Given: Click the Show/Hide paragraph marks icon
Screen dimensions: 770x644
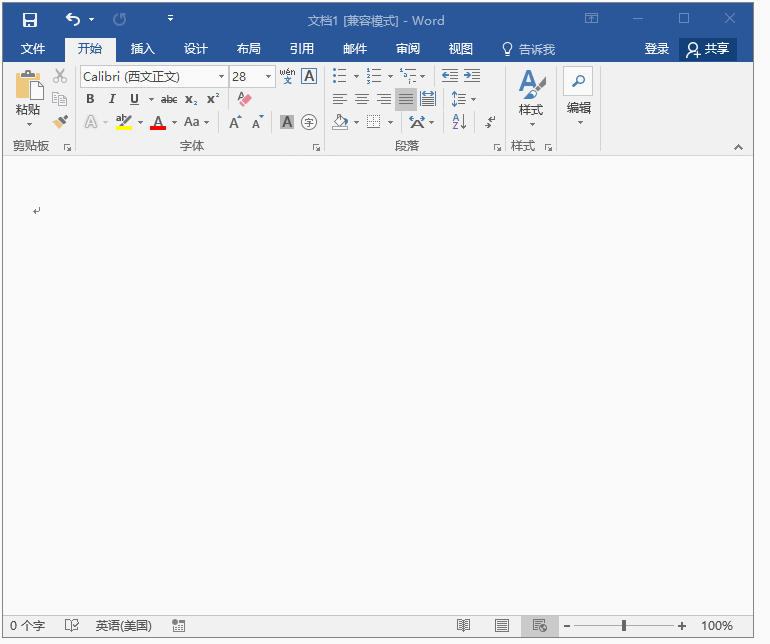Looking at the screenshot, I should point(490,122).
